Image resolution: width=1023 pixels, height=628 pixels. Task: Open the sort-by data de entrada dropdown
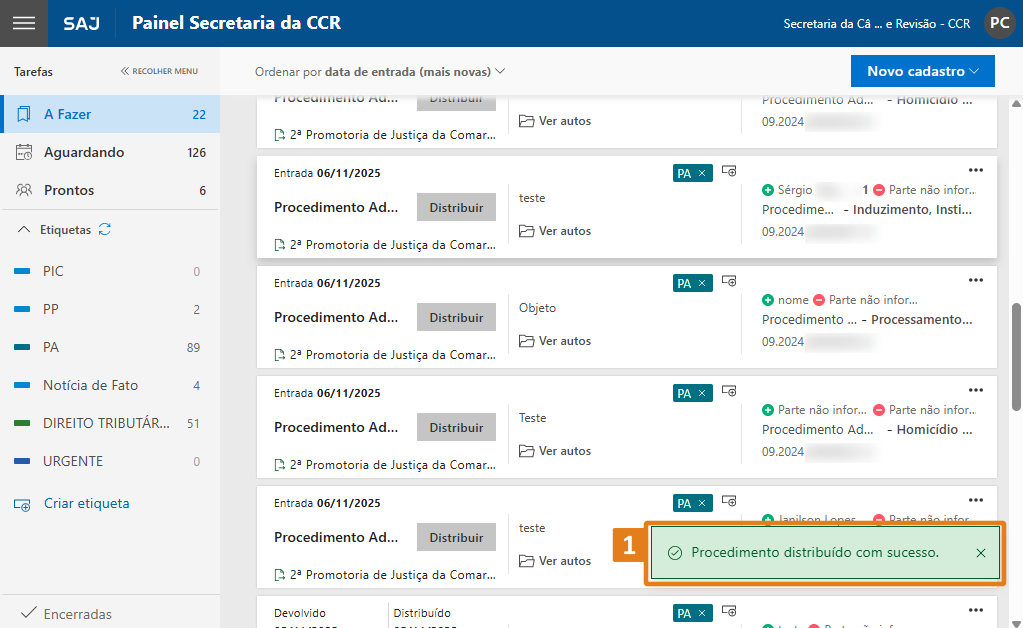(380, 72)
